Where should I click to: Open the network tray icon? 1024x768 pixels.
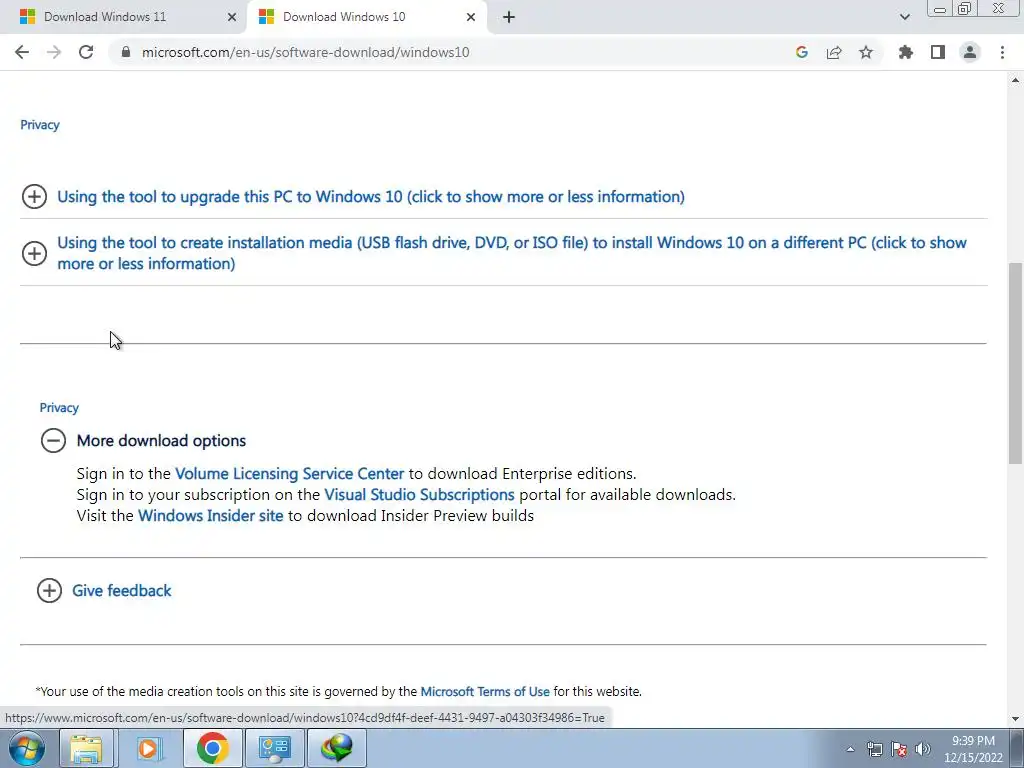coord(874,749)
